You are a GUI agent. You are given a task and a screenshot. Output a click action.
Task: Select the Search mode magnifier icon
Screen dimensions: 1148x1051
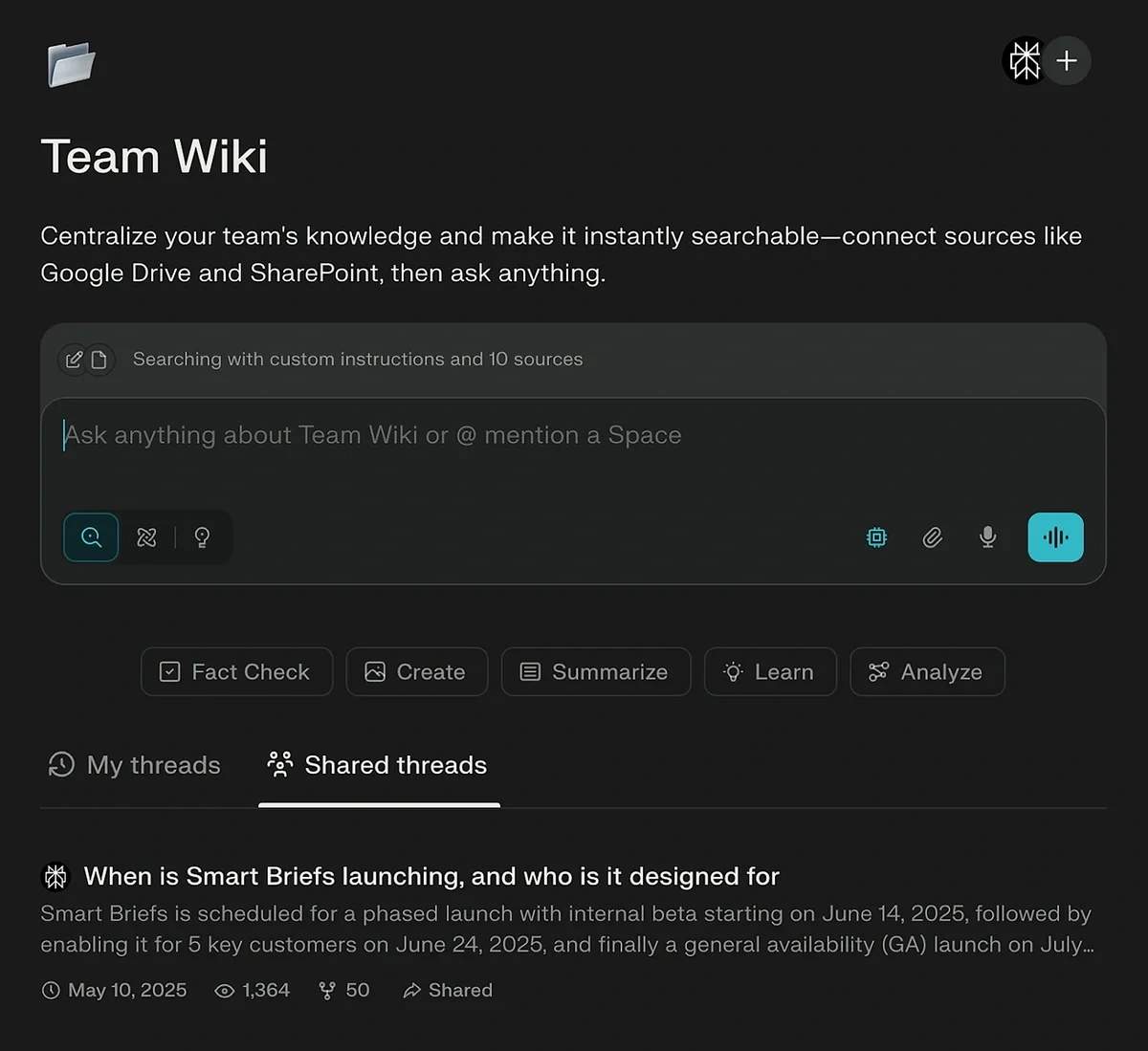92,537
